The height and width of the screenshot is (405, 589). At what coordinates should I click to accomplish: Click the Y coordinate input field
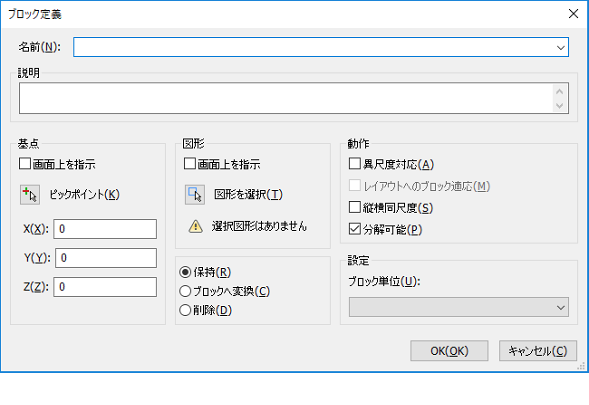pyautogui.click(x=106, y=258)
